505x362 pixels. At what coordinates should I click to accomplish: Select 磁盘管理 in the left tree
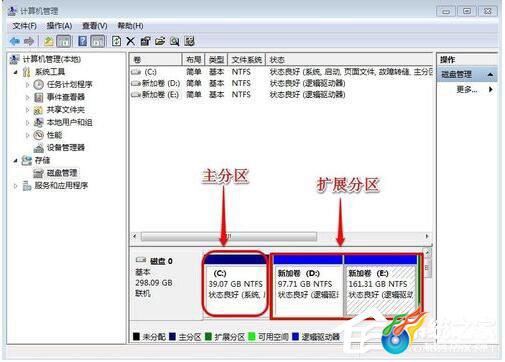(x=62, y=173)
